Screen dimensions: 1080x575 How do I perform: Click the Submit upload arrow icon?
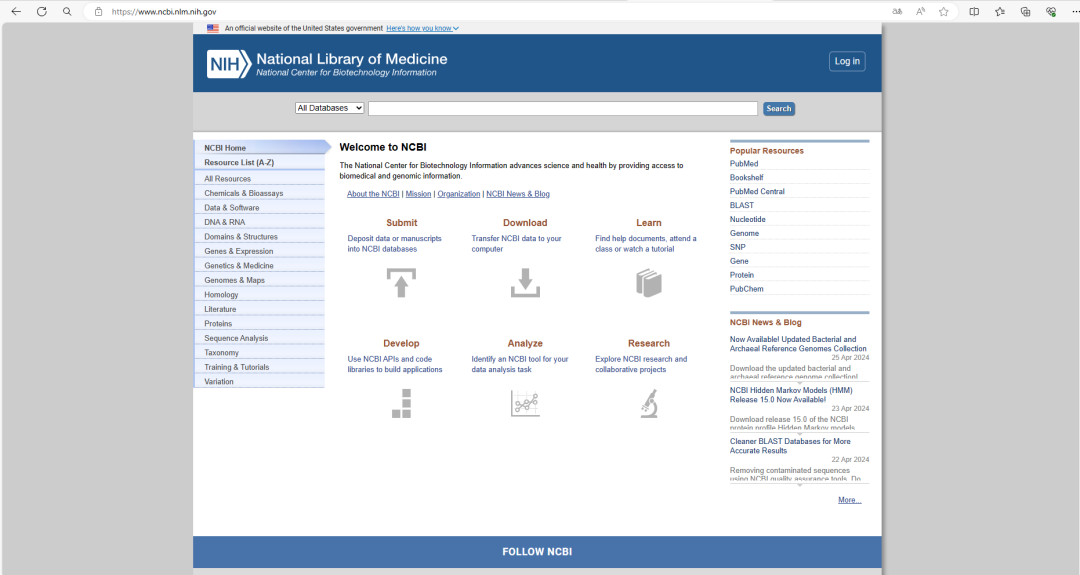pyautogui.click(x=401, y=283)
